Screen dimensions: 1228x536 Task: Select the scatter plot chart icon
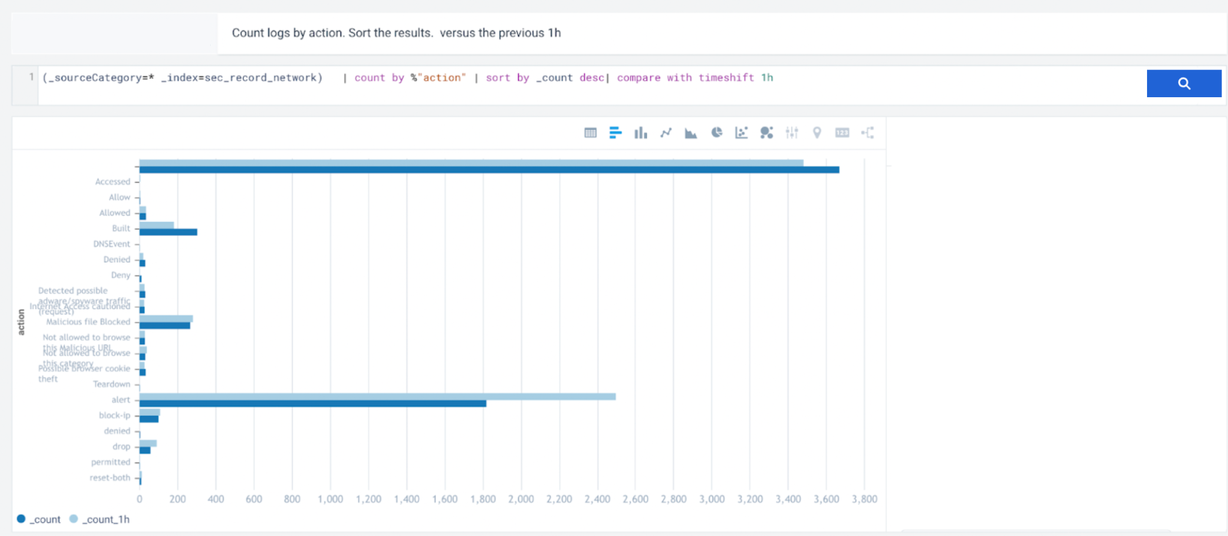point(742,133)
